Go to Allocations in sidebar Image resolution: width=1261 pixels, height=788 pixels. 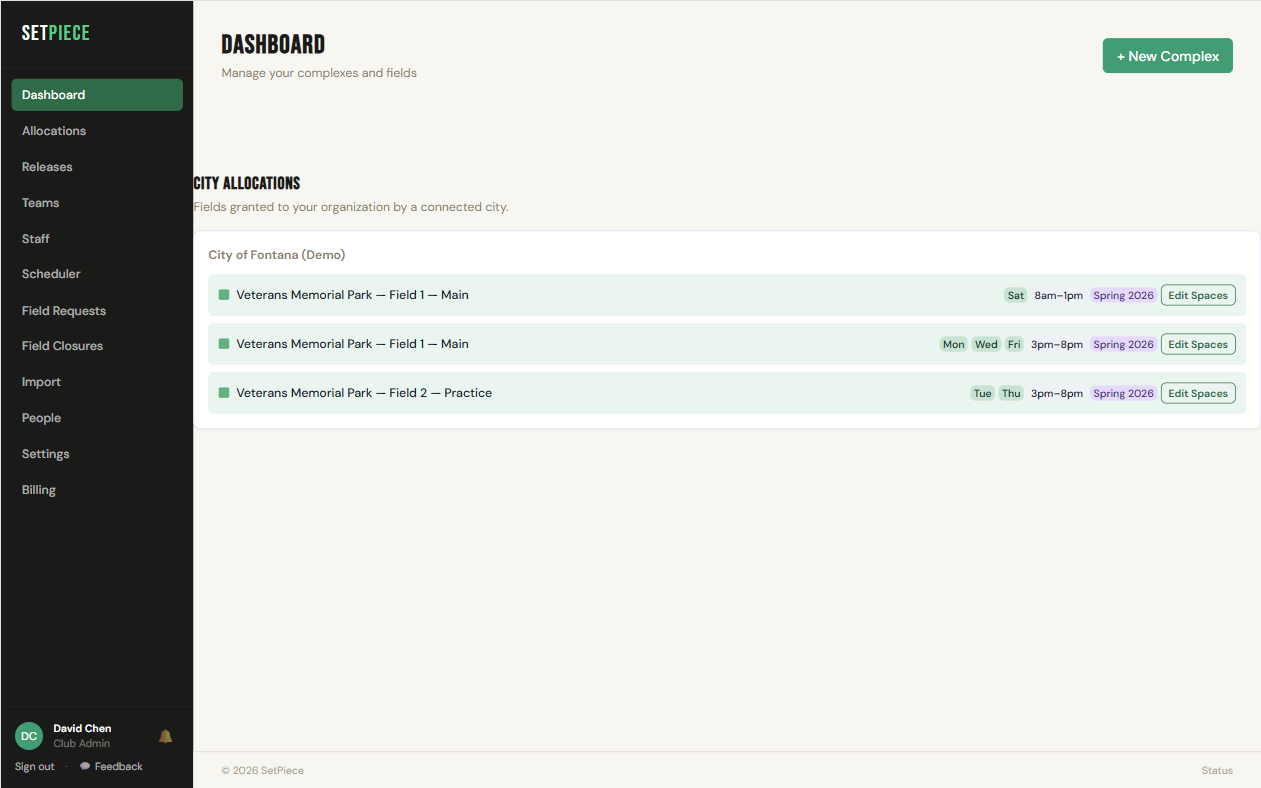point(97,131)
